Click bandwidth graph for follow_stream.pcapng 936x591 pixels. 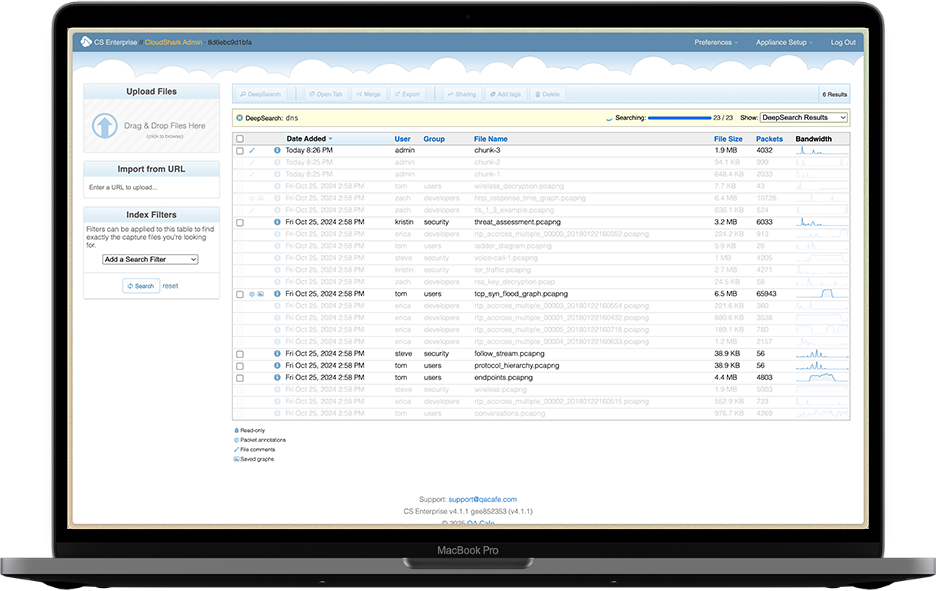pos(822,353)
